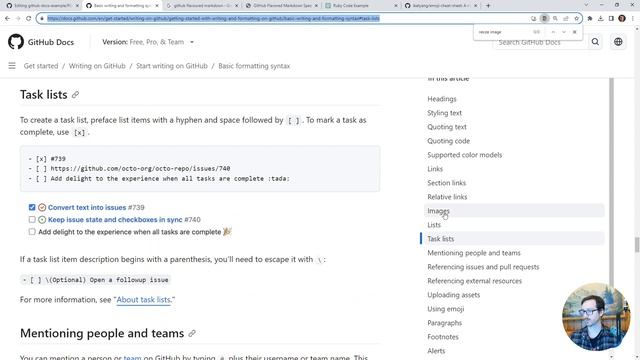The height and width of the screenshot is (360, 640).
Task: Click Writing on GitHub breadcrumb
Action: pyautogui.click(x=97, y=66)
